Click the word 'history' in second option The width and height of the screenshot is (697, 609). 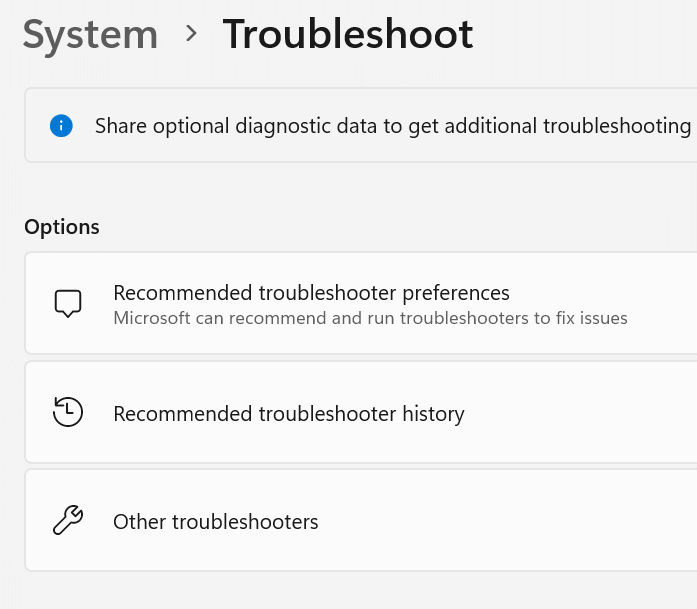433,413
